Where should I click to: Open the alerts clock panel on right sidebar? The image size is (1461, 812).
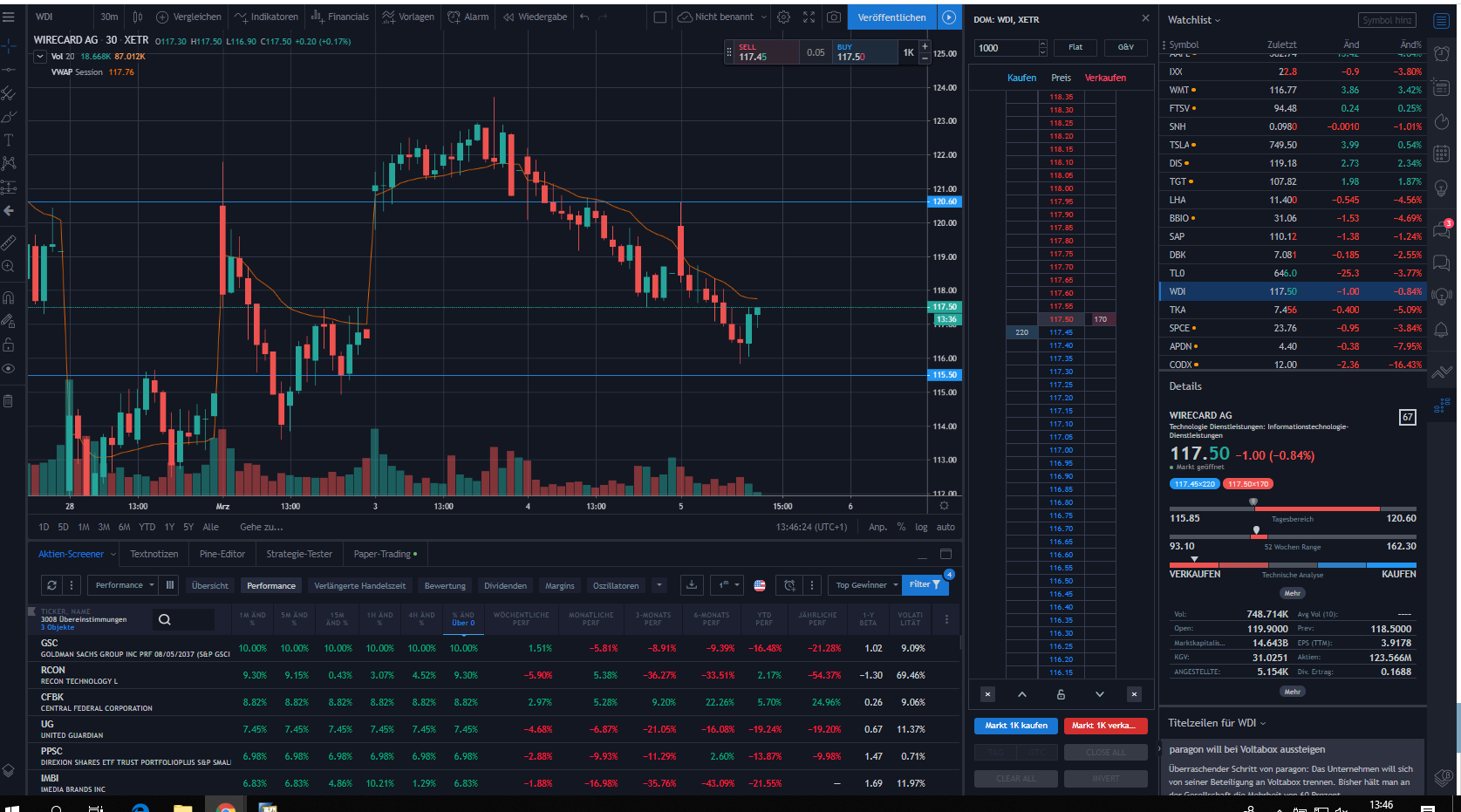click(1442, 53)
